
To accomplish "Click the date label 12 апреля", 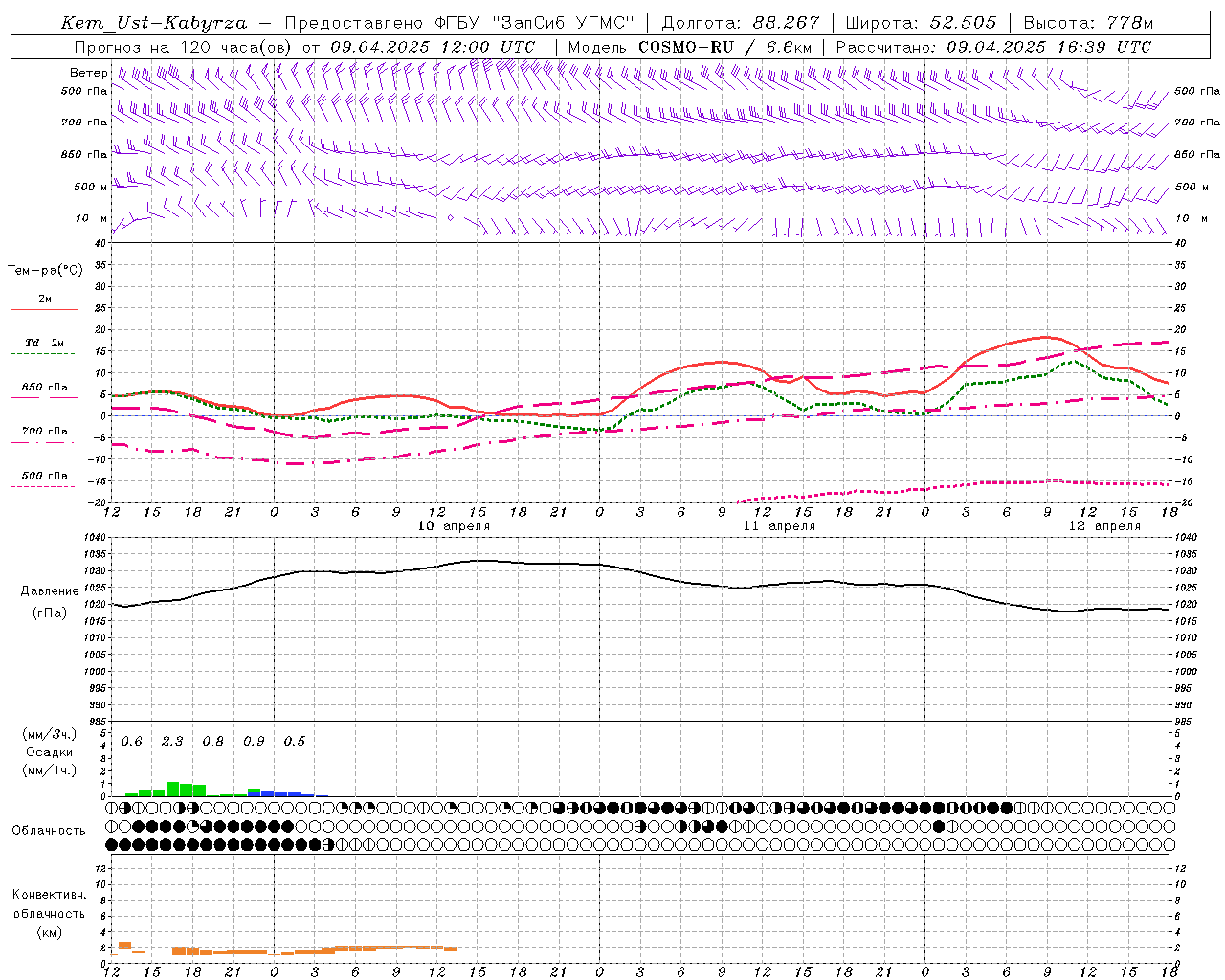I will 1104,526.
